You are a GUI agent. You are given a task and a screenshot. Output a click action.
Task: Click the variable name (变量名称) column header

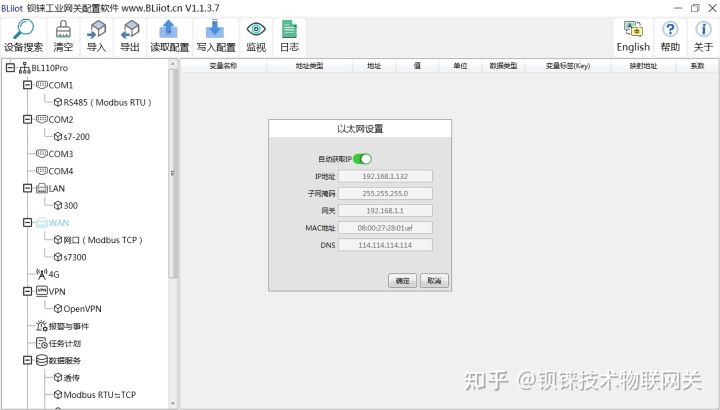pos(223,66)
